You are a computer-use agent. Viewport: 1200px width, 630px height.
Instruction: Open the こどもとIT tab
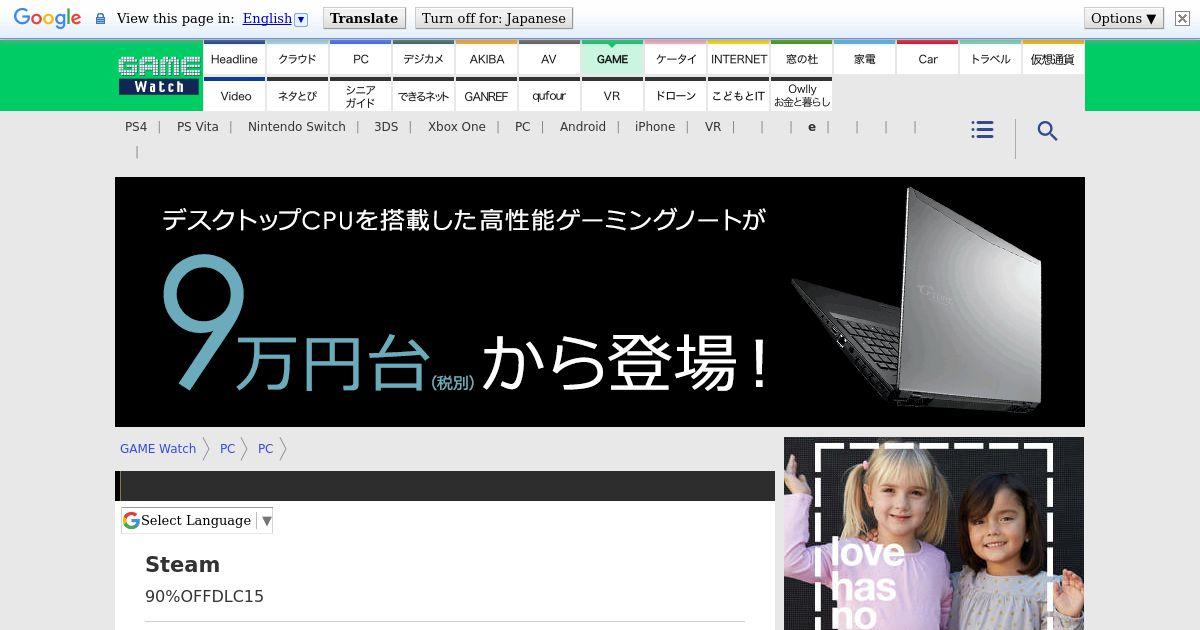coord(738,95)
